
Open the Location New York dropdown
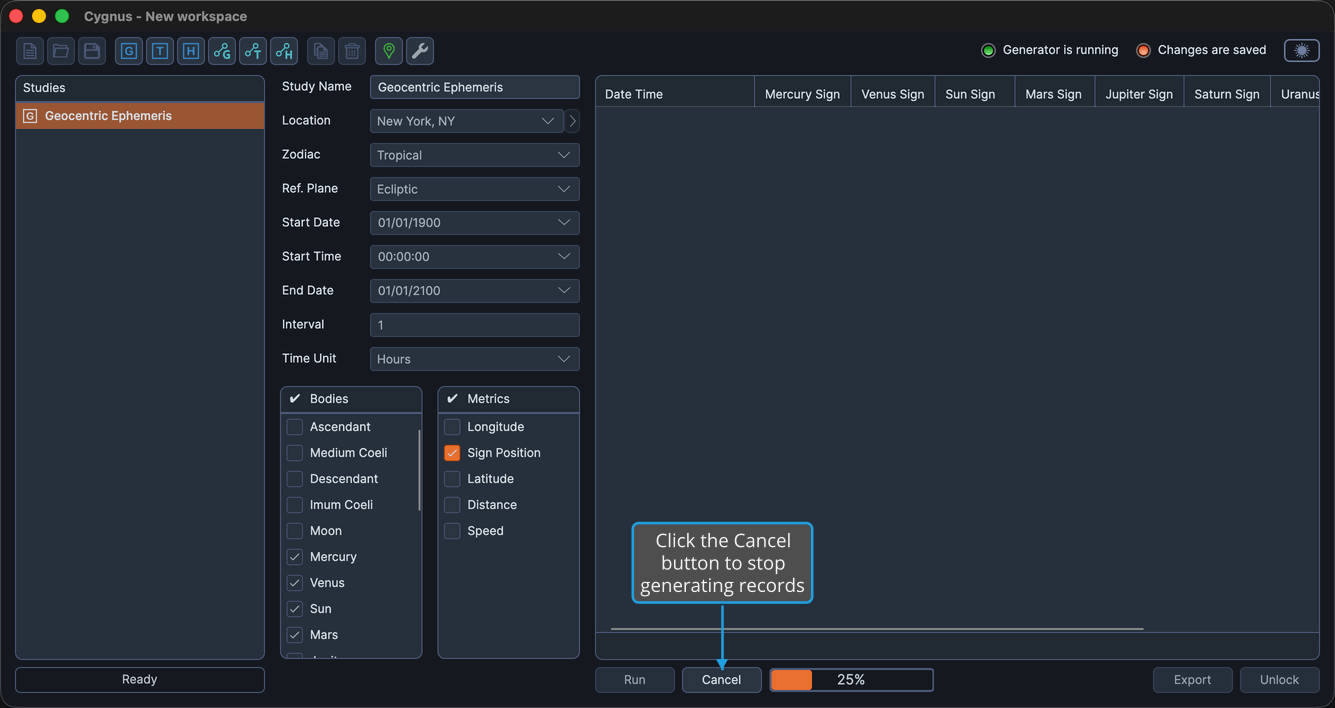(467, 121)
